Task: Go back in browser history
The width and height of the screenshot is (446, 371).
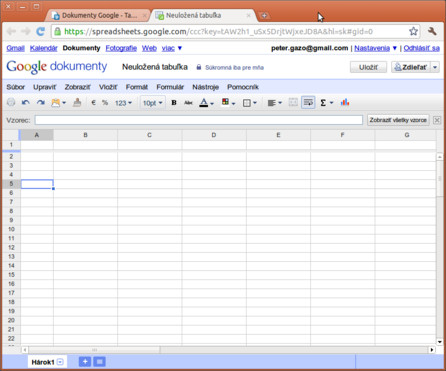Action: point(11,31)
